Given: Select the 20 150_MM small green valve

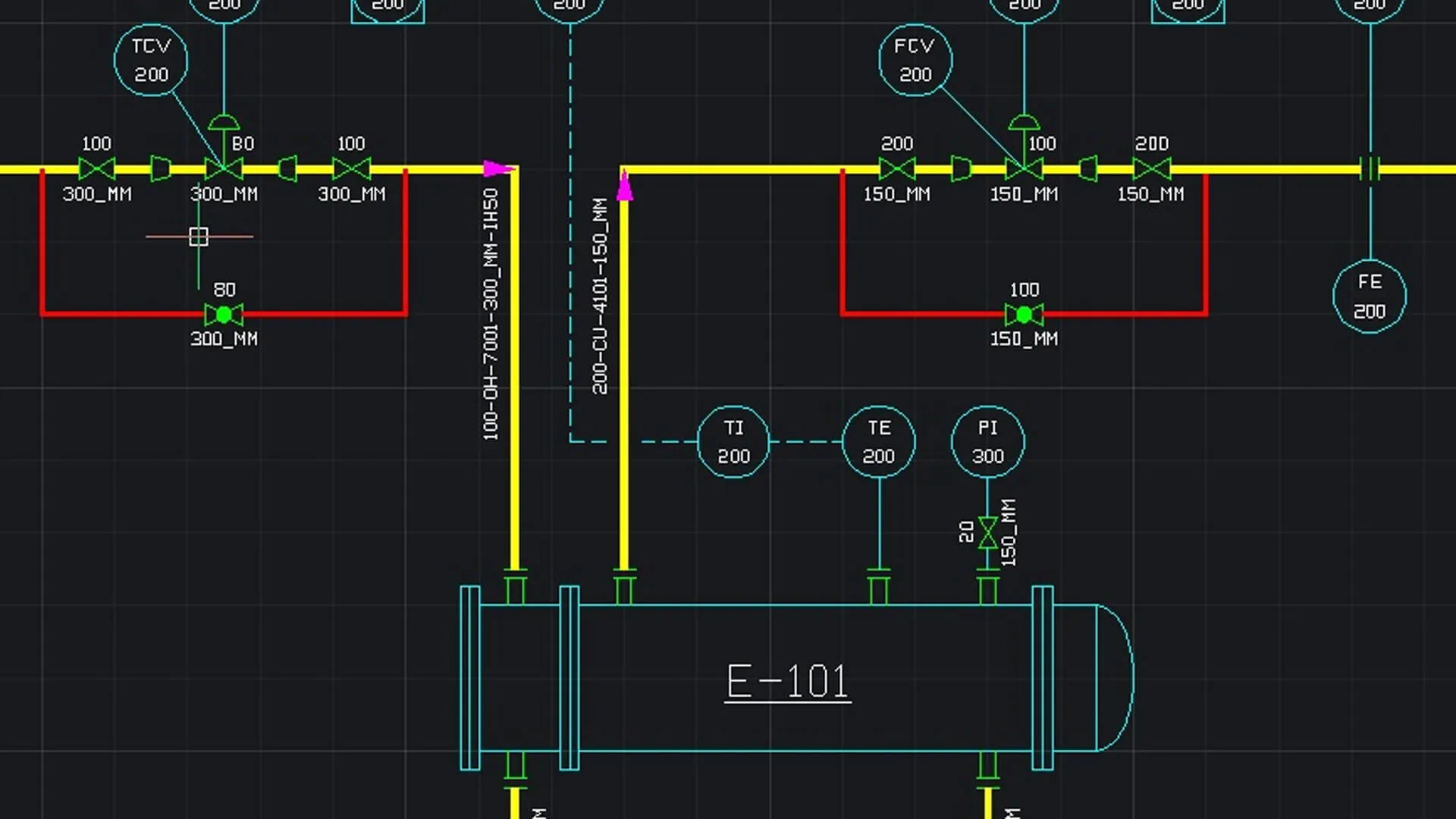Looking at the screenshot, I should tap(987, 533).
